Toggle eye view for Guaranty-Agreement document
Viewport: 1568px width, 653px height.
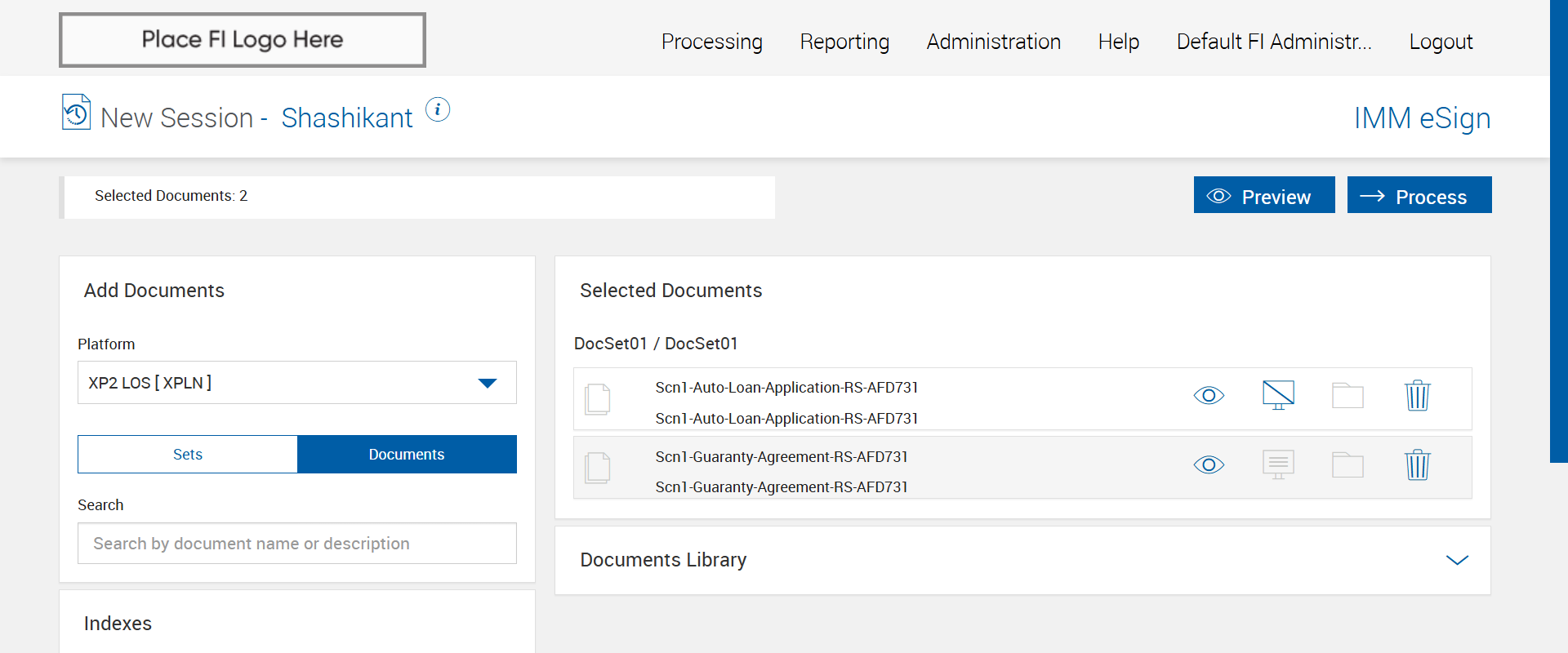point(1209,465)
